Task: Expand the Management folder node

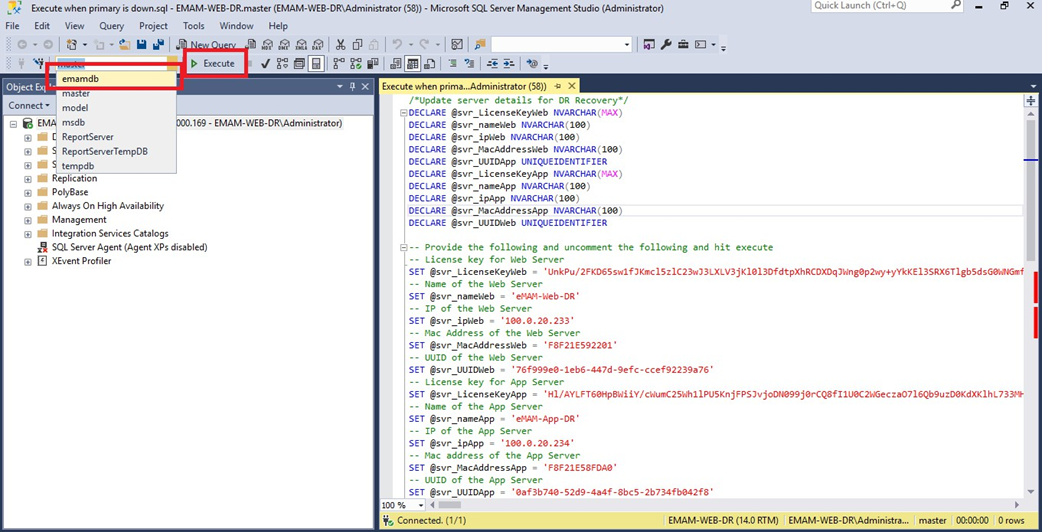Action: click(28, 220)
